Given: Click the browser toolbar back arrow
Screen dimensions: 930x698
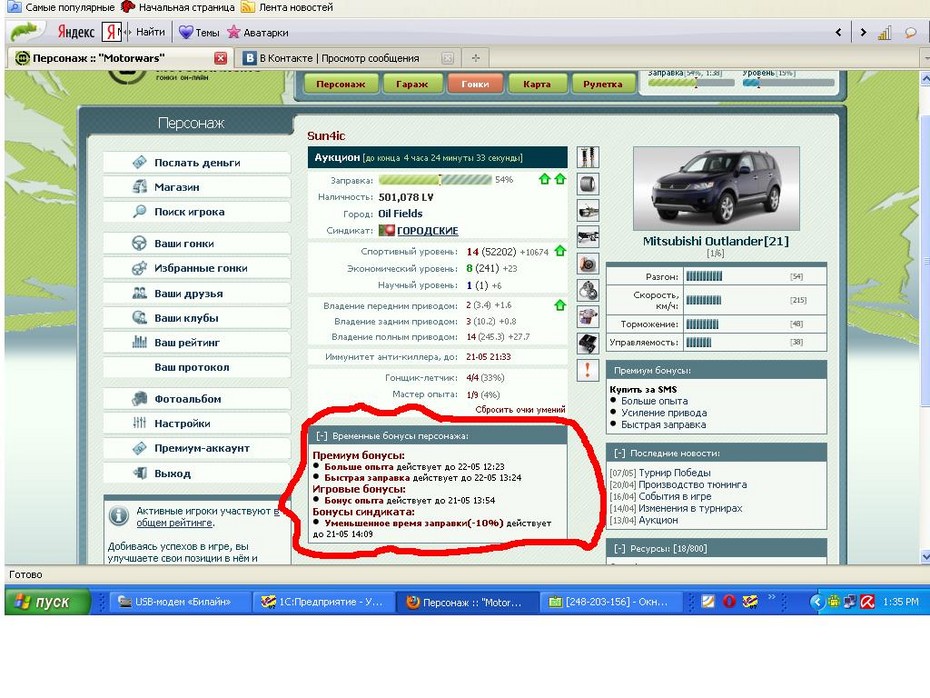Looking at the screenshot, I should coord(838,33).
